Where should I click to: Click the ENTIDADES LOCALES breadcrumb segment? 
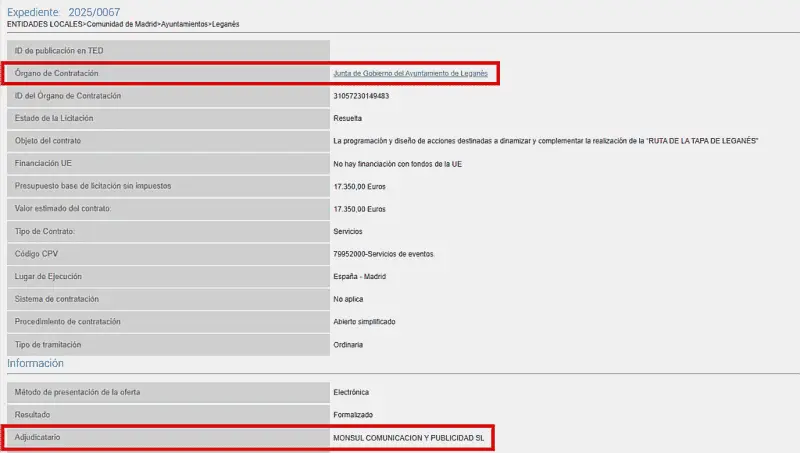(x=44, y=24)
